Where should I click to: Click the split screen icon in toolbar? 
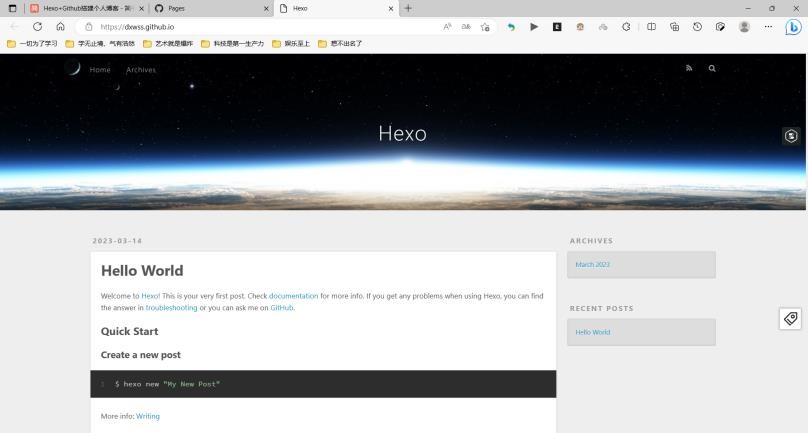pos(651,27)
